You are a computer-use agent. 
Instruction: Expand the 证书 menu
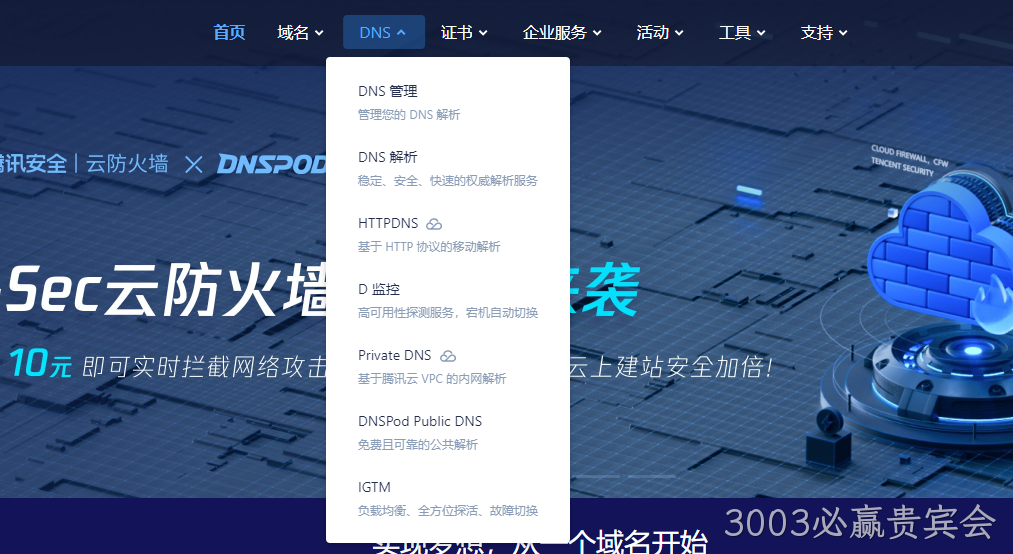(464, 32)
